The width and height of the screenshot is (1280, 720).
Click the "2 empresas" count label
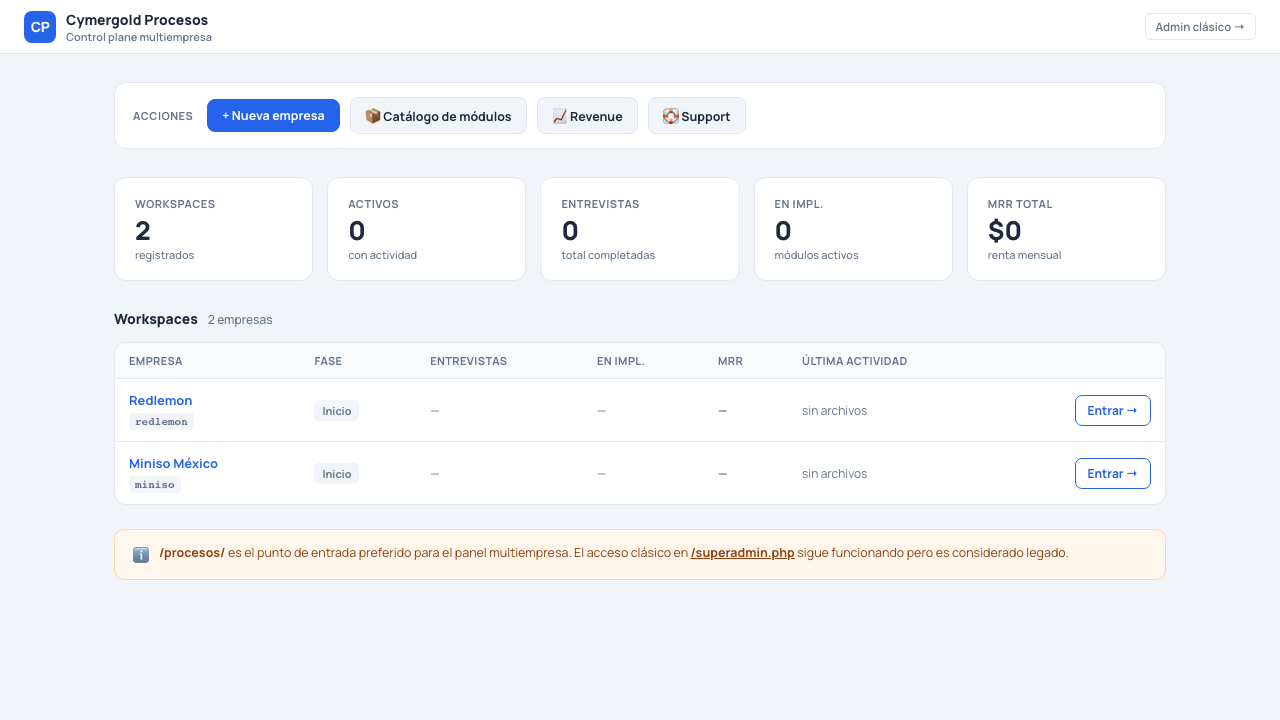click(x=240, y=320)
